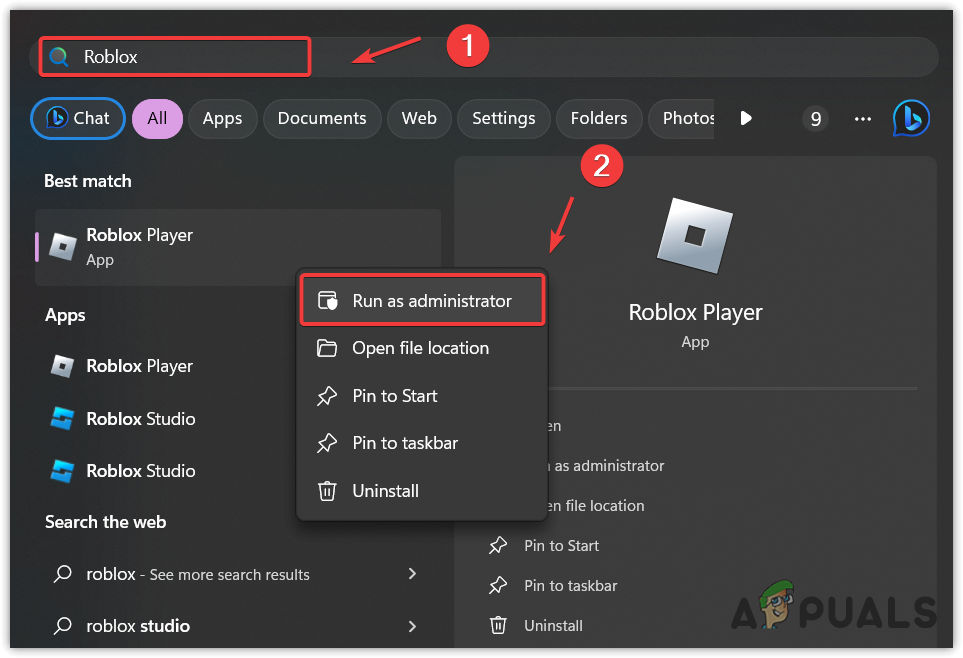Click pin icon beside context menu Pin to taskbar
This screenshot has height=658, width=963.
[x=327, y=443]
